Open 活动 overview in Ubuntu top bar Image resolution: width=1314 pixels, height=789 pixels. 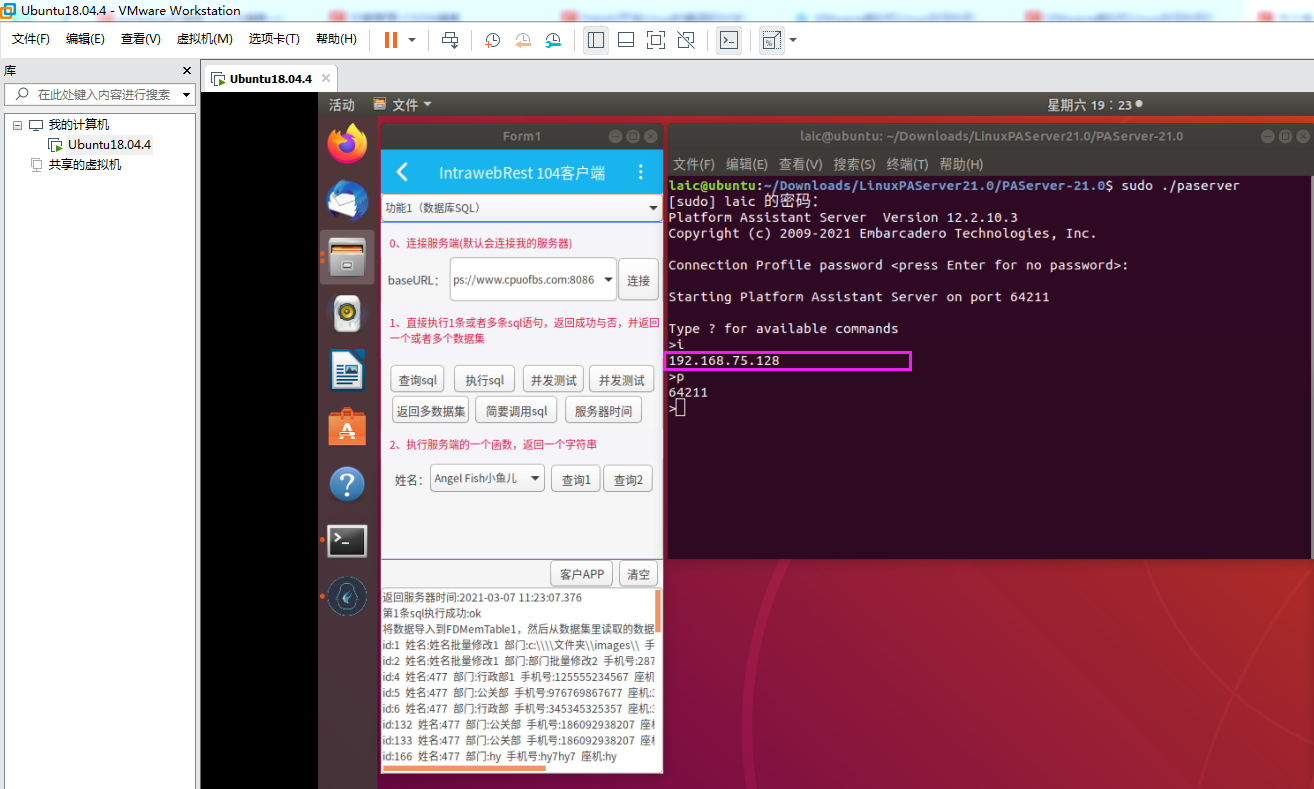click(342, 105)
